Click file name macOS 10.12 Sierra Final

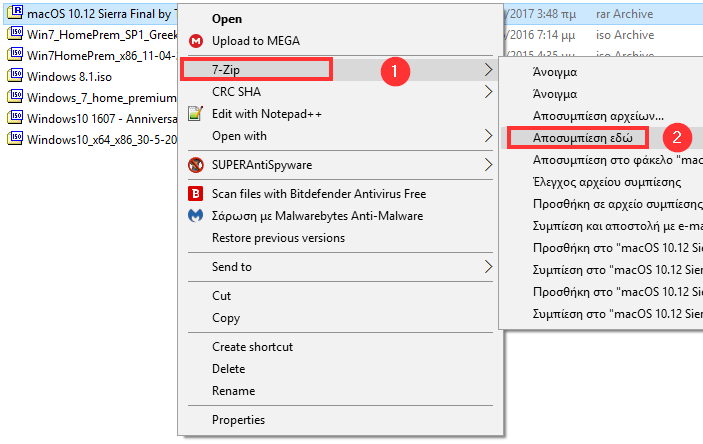click(102, 14)
